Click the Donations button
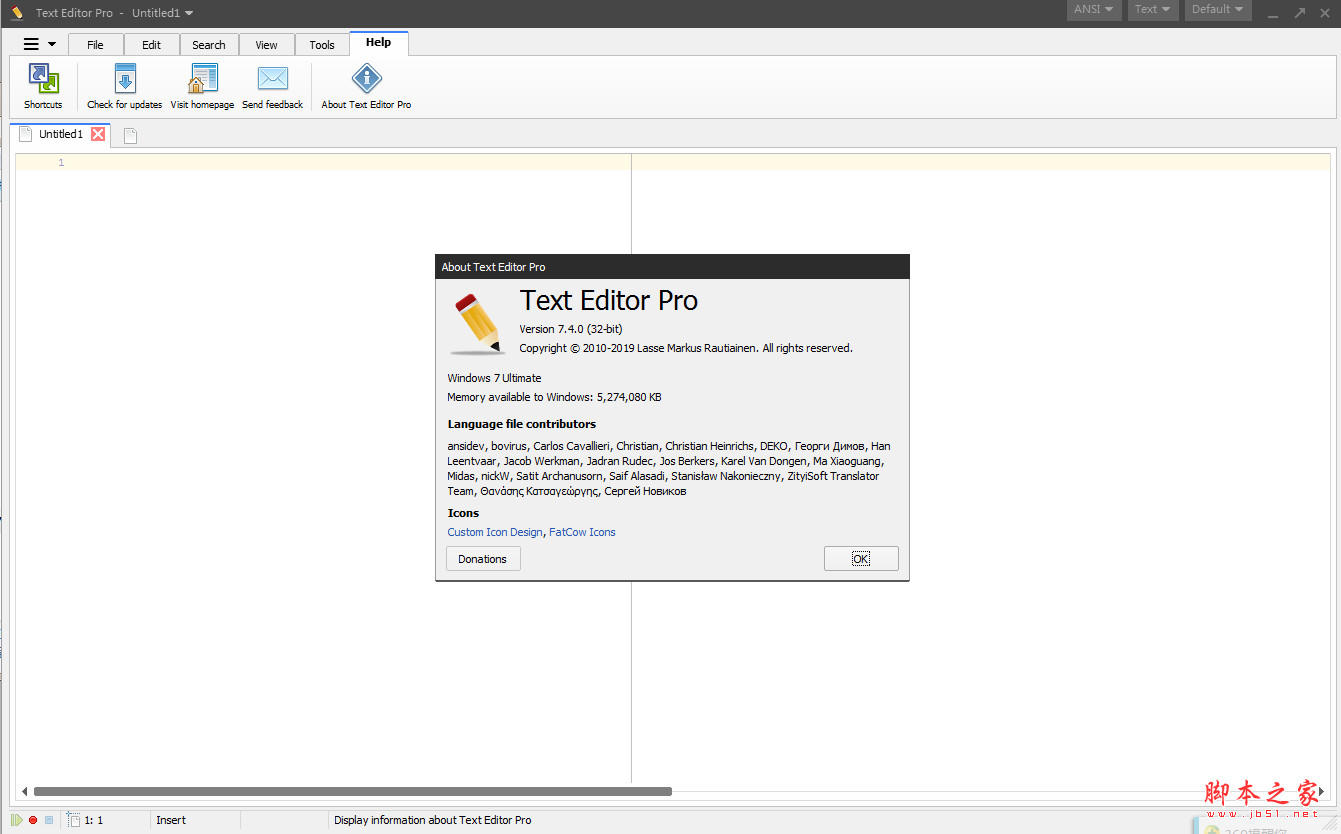Screen dimensions: 1341x834 point(483,559)
